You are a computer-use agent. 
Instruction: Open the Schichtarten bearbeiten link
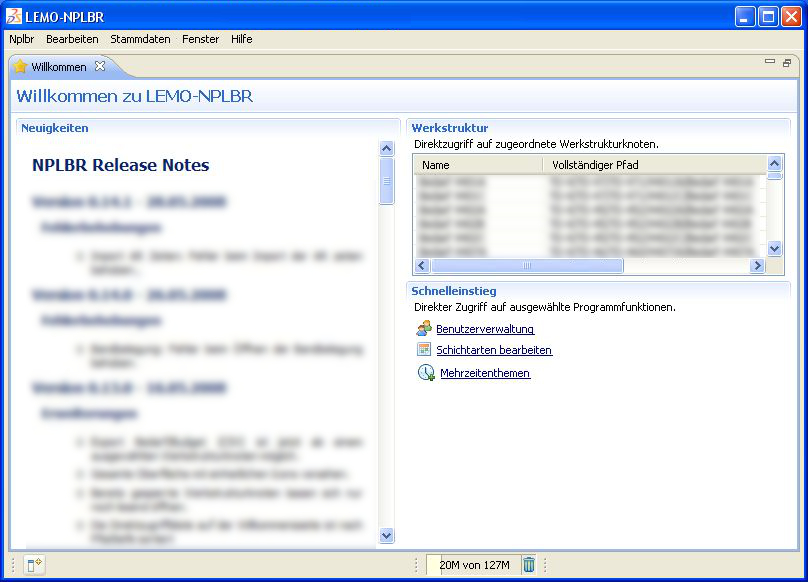click(494, 351)
